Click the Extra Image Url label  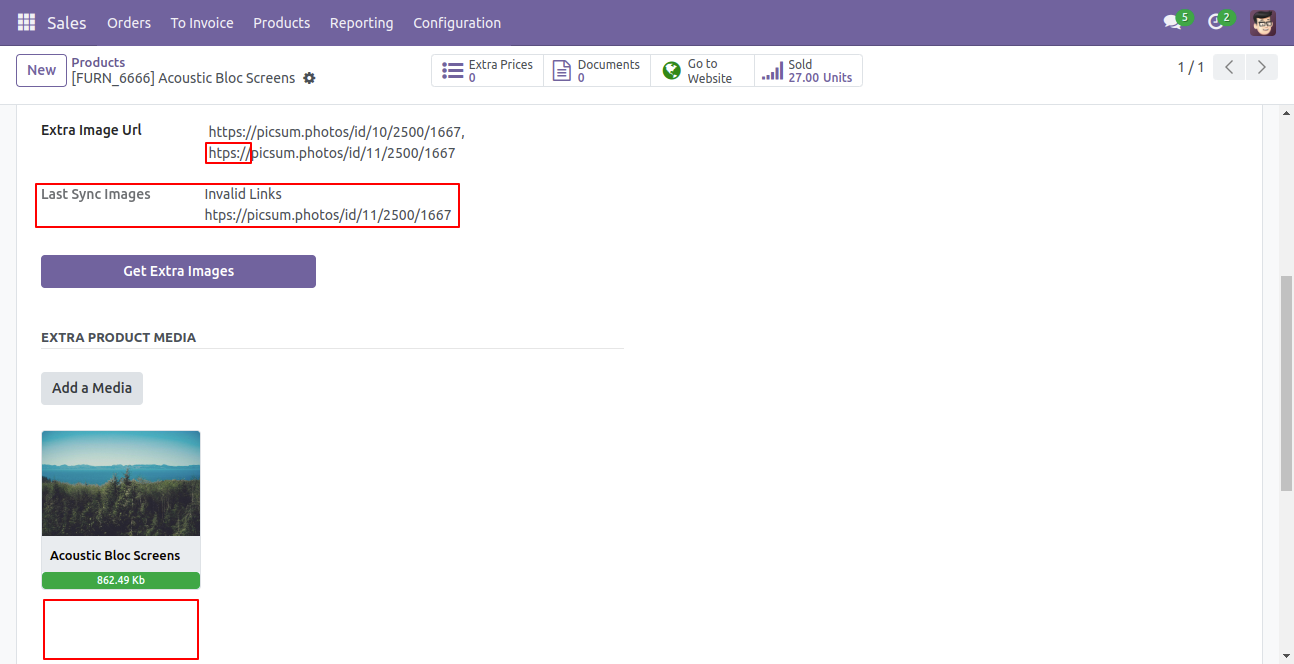tap(91, 130)
